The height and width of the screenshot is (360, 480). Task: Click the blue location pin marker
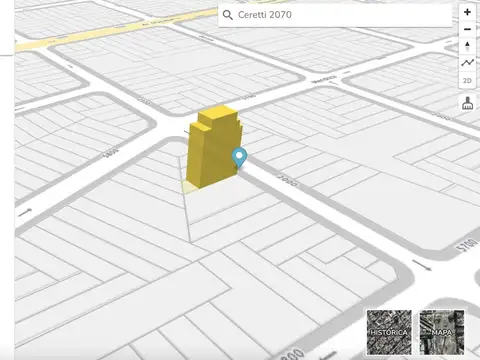pos(239,158)
